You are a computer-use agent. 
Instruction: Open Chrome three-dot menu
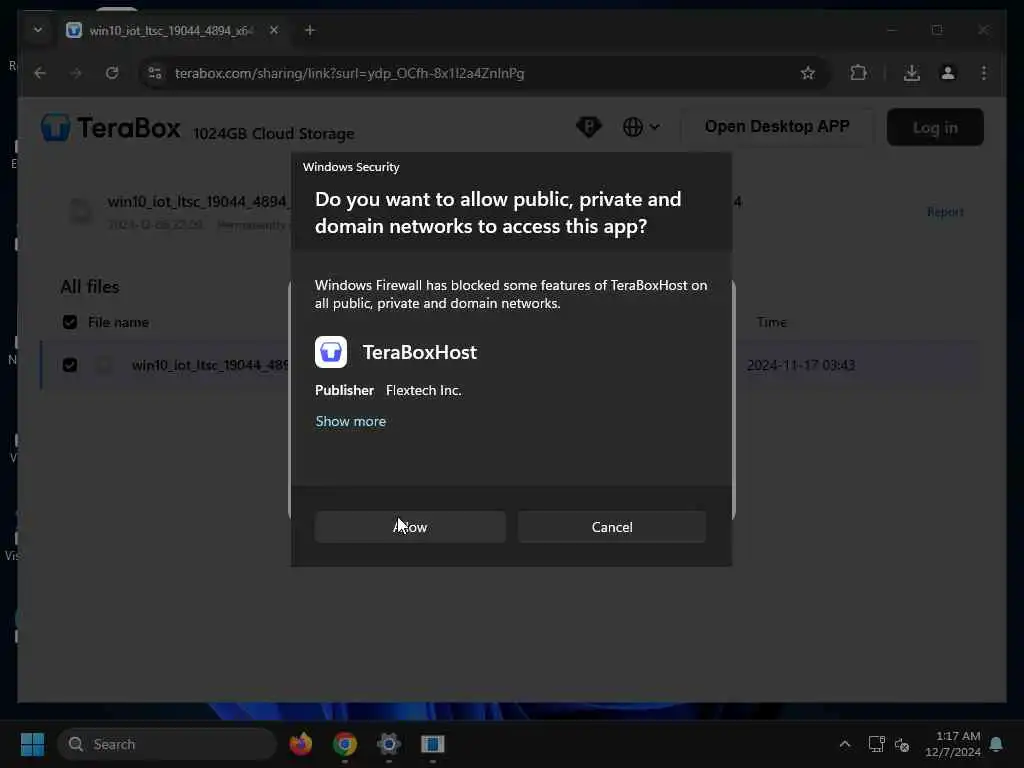[x=984, y=73]
